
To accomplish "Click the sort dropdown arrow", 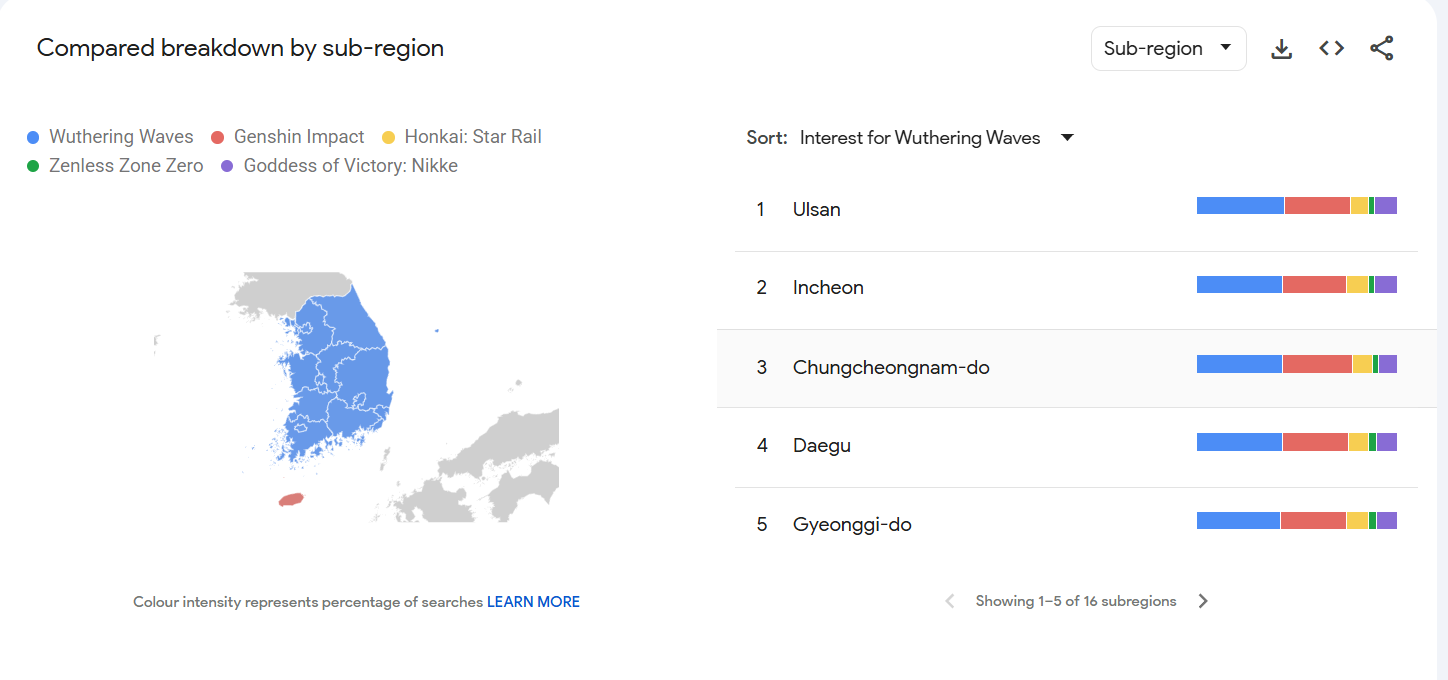I will point(1067,138).
